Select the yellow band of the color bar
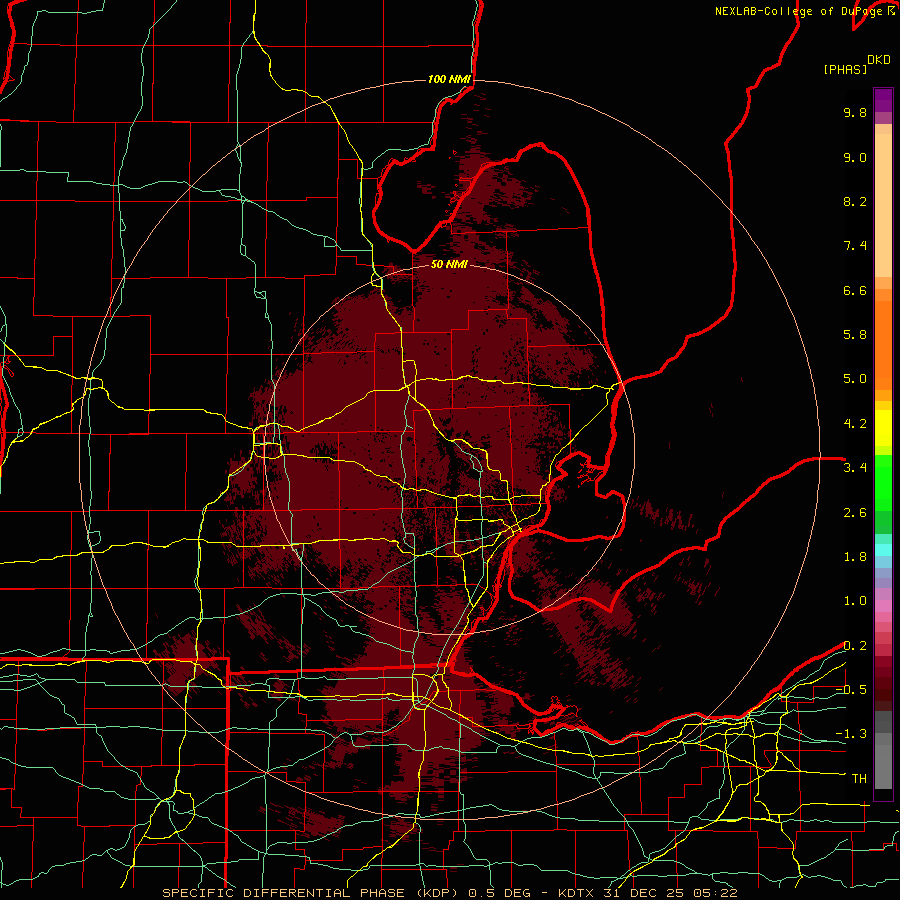Screen dimensions: 900x900 coord(883,428)
